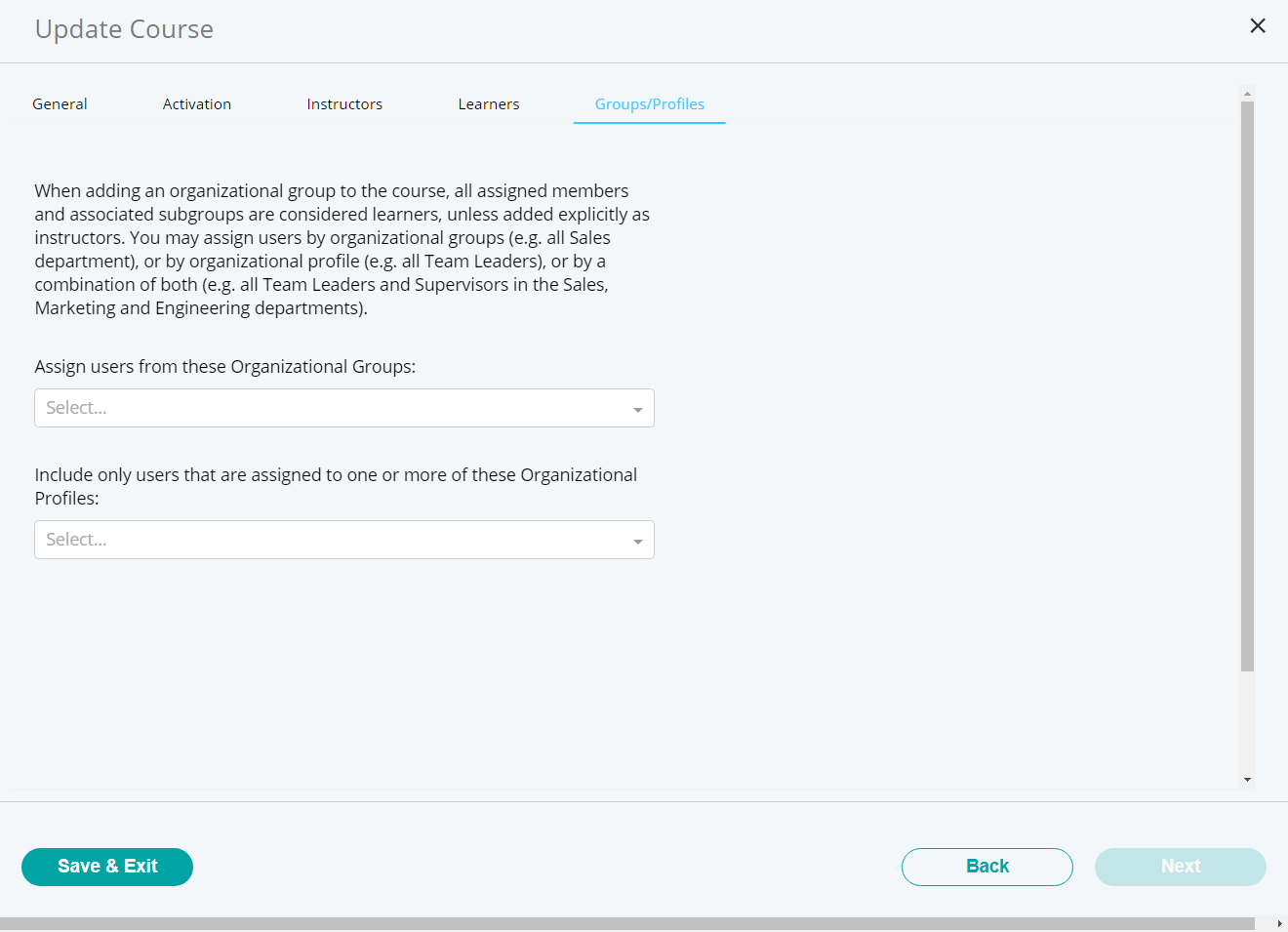
Task: Switch to the General tab
Action: coord(60,103)
